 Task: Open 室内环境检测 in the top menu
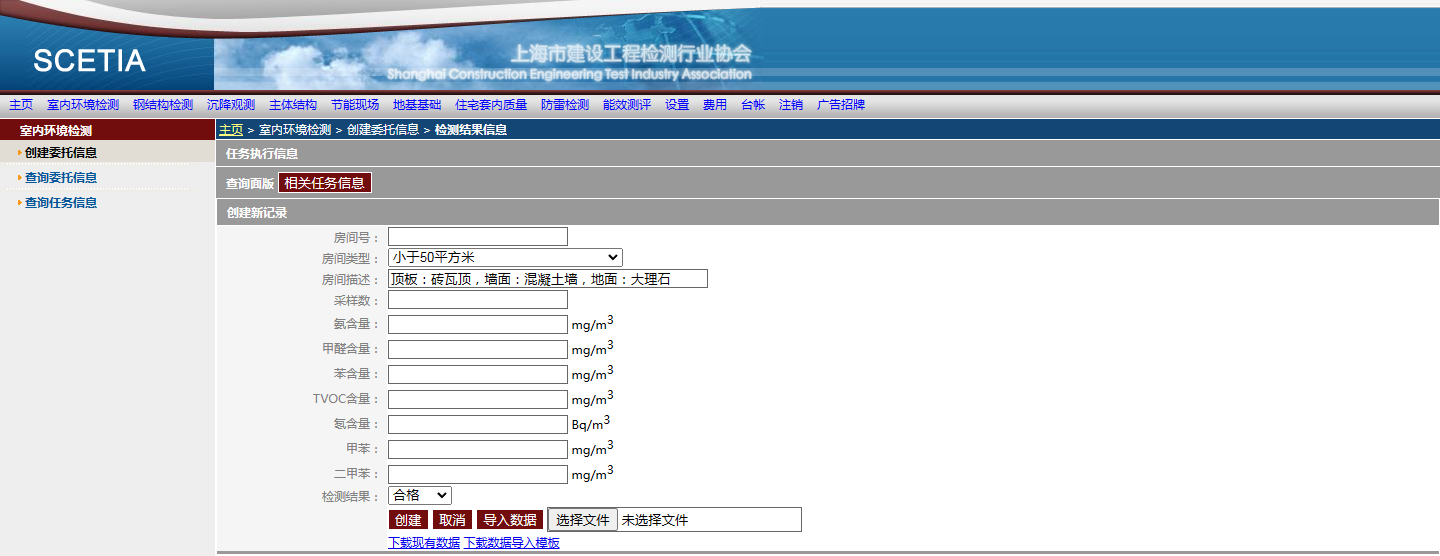pyautogui.click(x=83, y=105)
